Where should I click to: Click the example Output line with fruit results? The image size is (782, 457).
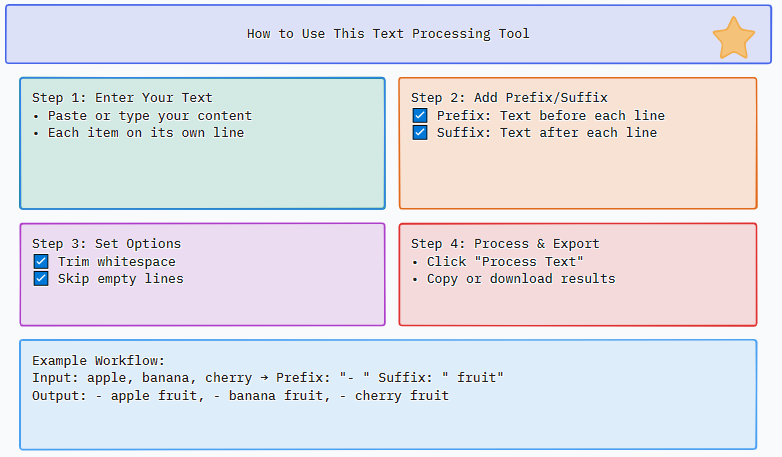(240, 396)
